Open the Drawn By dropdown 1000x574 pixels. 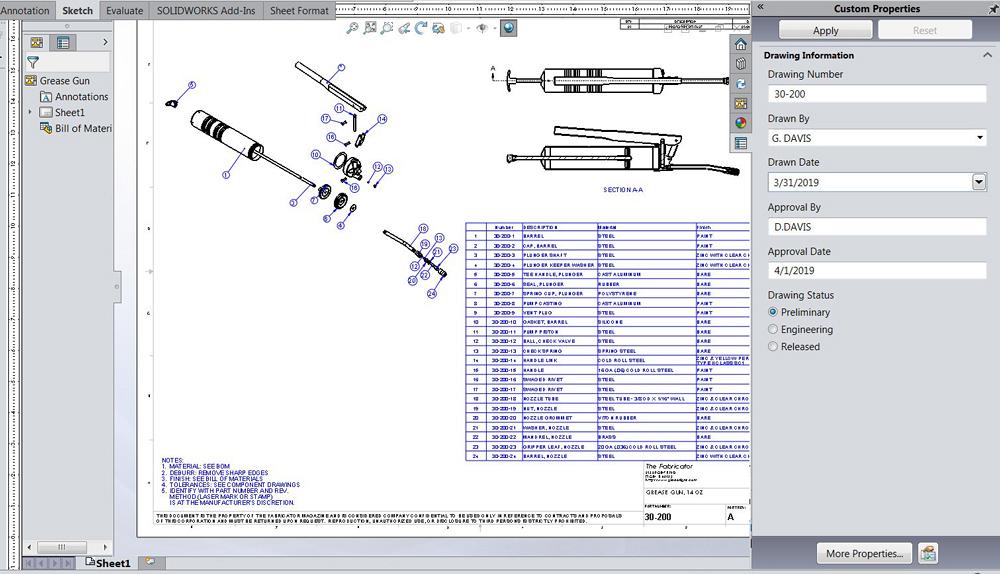(x=979, y=138)
